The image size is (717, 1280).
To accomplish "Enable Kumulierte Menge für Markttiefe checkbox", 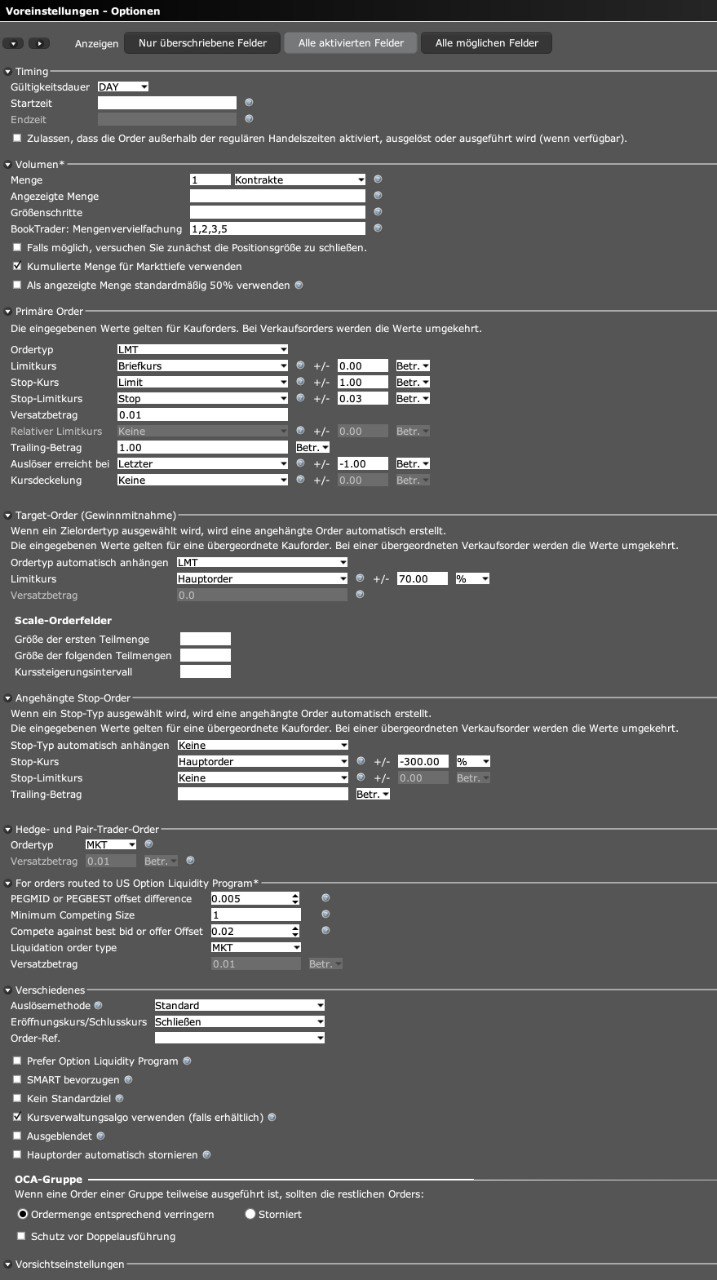I will click(17, 267).
